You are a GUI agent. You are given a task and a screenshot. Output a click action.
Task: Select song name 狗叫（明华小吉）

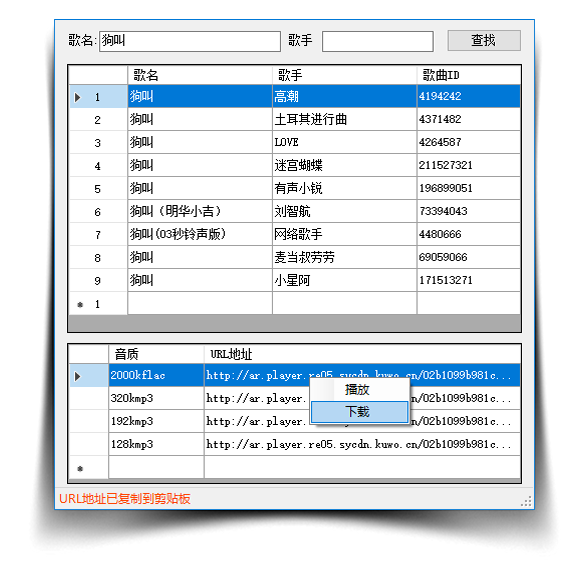pos(200,212)
